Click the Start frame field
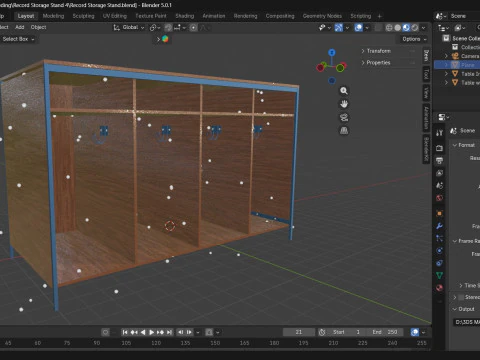The height and width of the screenshot is (360, 480). coord(347,332)
